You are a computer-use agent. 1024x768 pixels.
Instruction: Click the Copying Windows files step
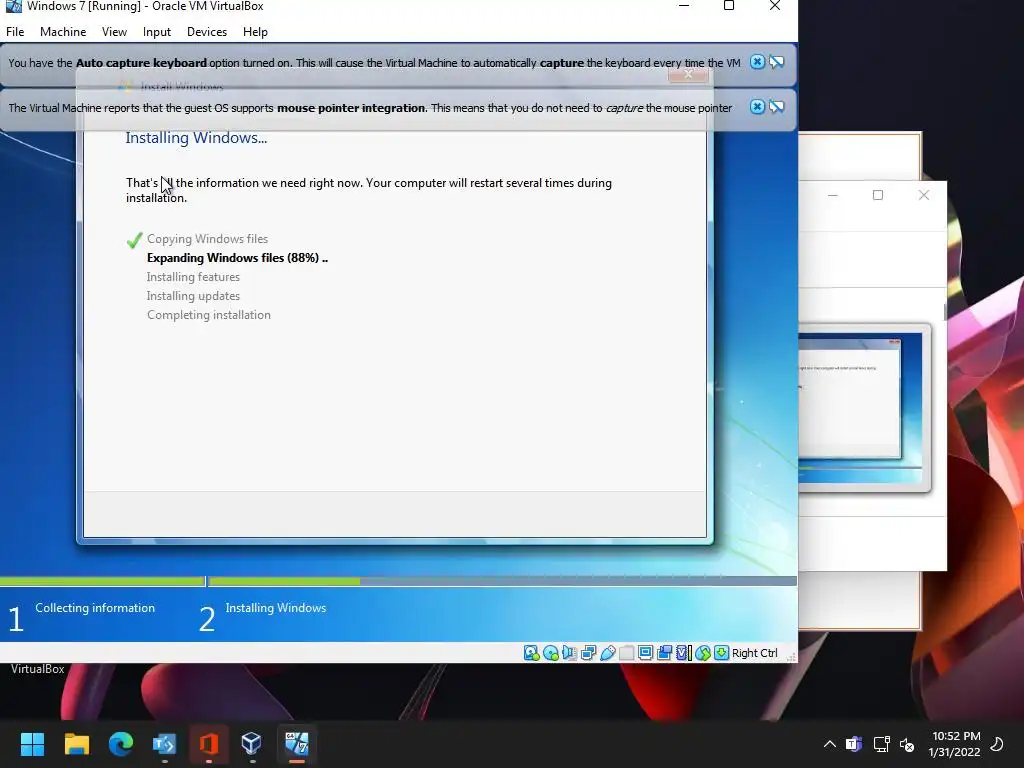click(x=207, y=239)
